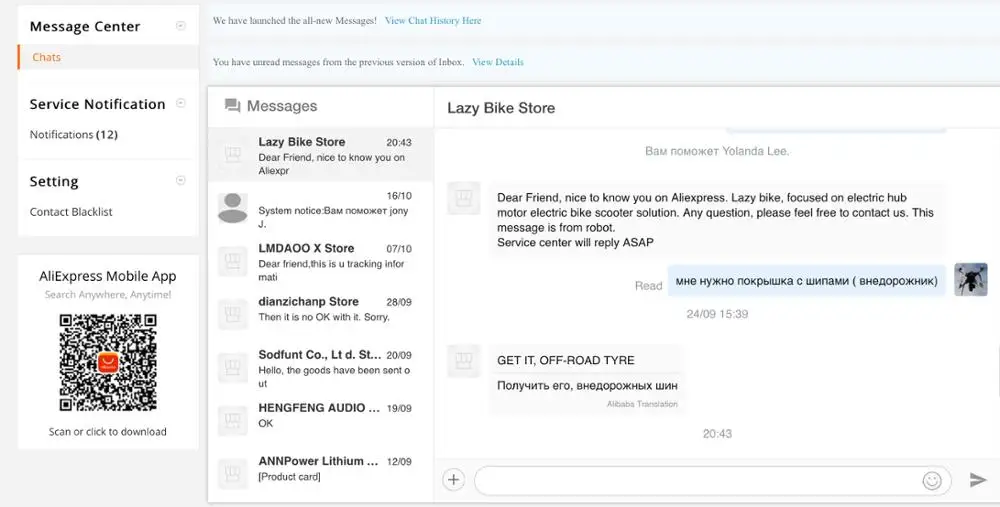
Task: Collapse the Message Center section
Action: 180,26
